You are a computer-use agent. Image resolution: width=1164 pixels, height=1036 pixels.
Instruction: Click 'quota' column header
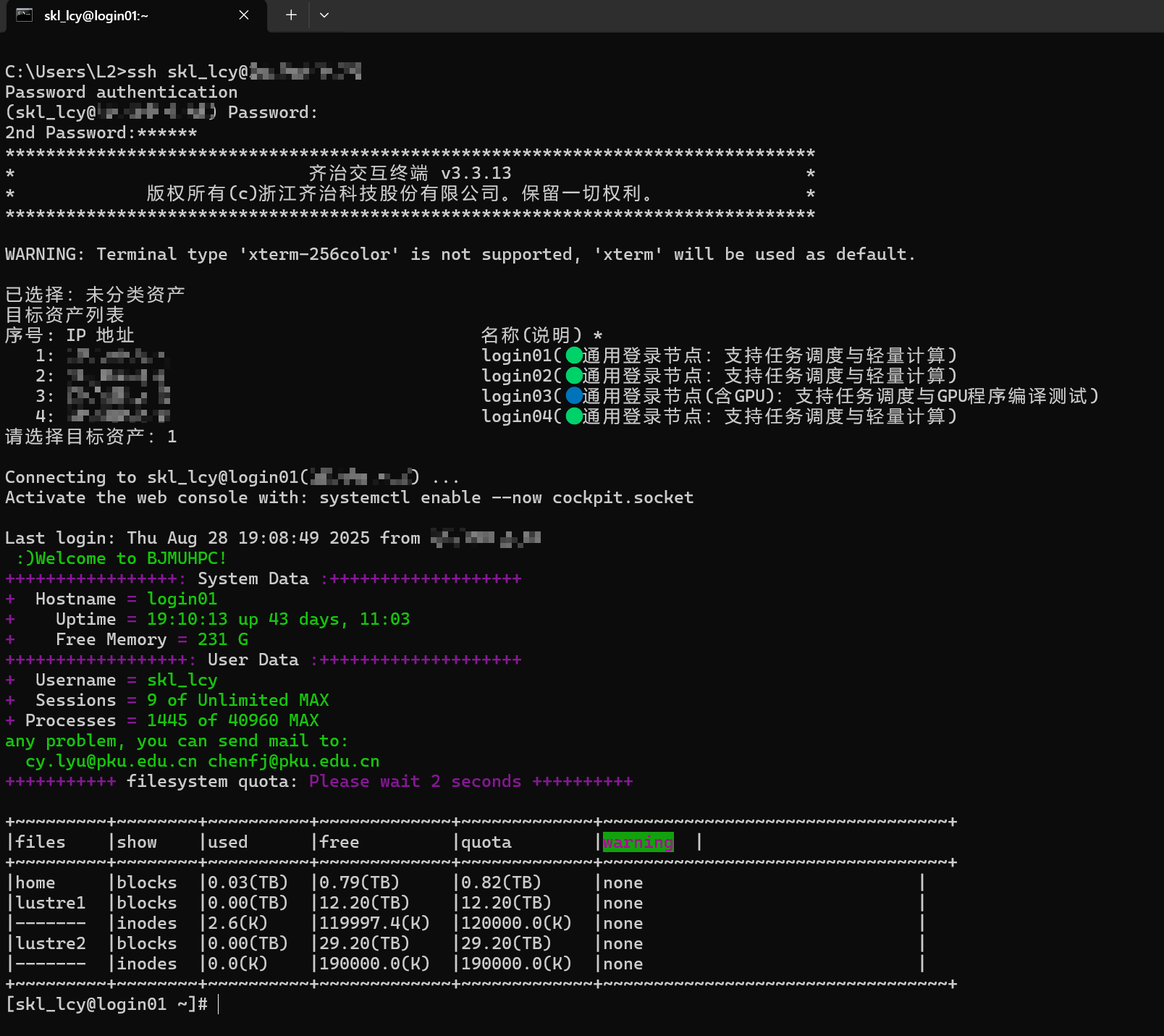pos(486,843)
